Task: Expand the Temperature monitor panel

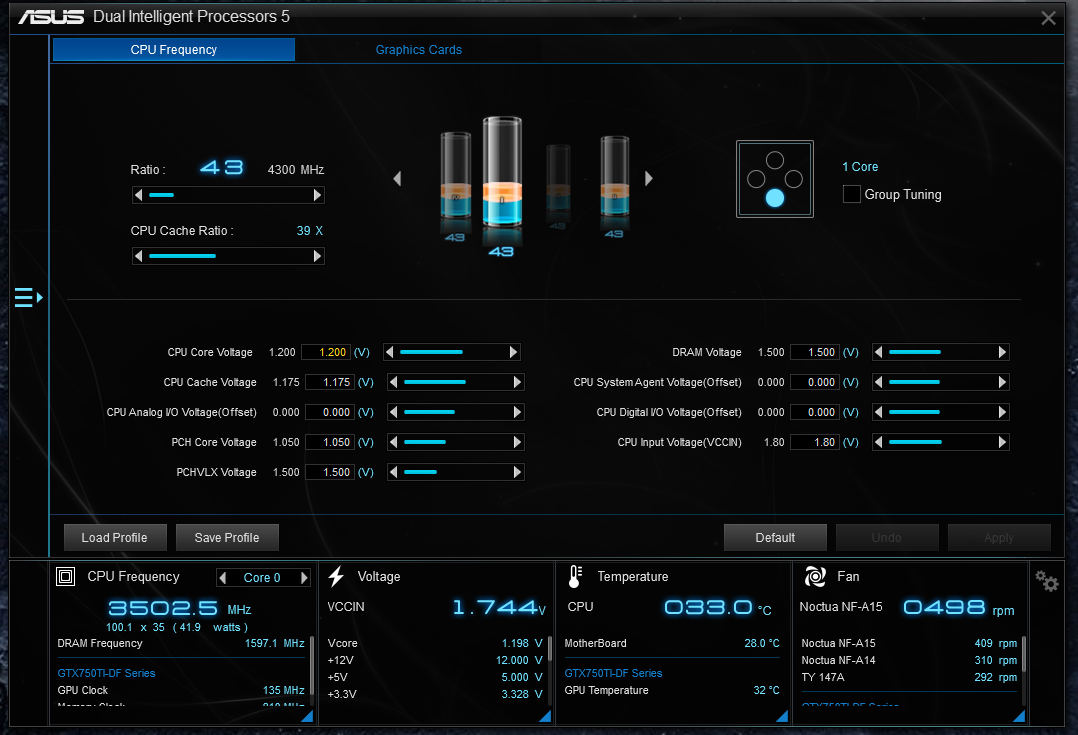Action: 782,716
